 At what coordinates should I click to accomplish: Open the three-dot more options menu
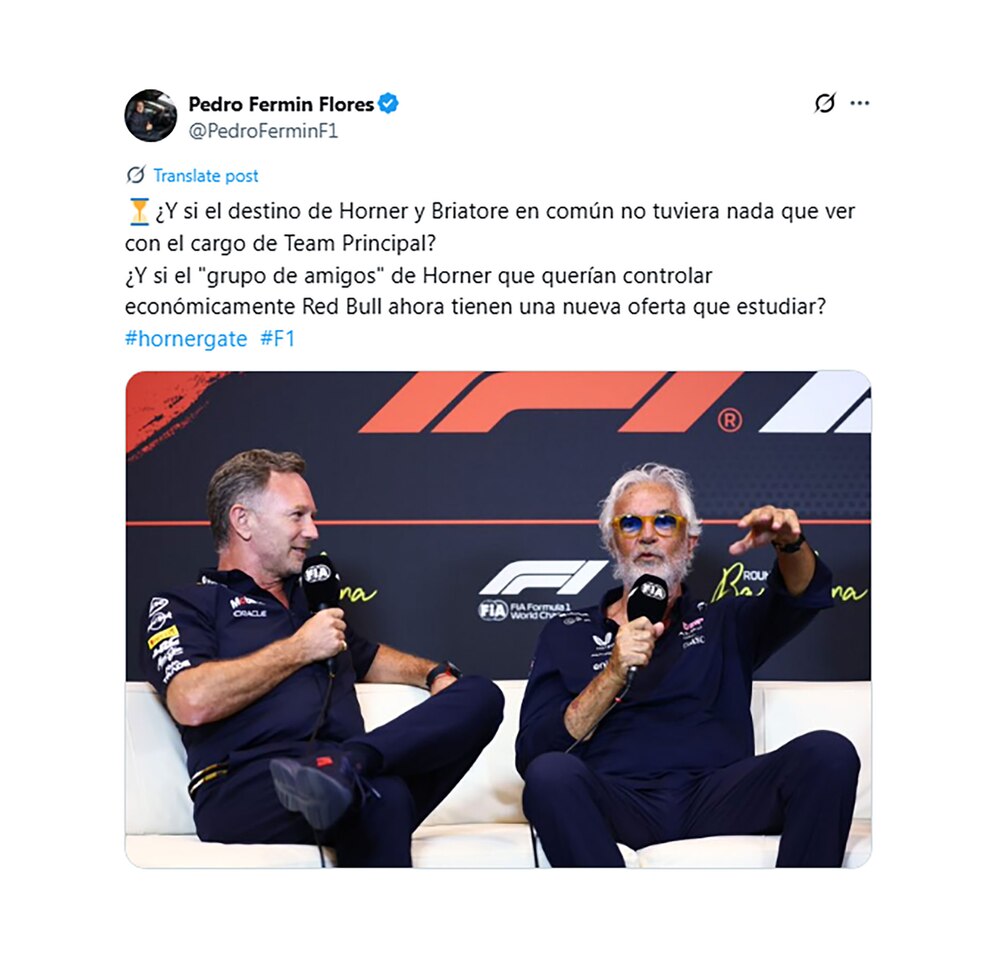tap(859, 103)
